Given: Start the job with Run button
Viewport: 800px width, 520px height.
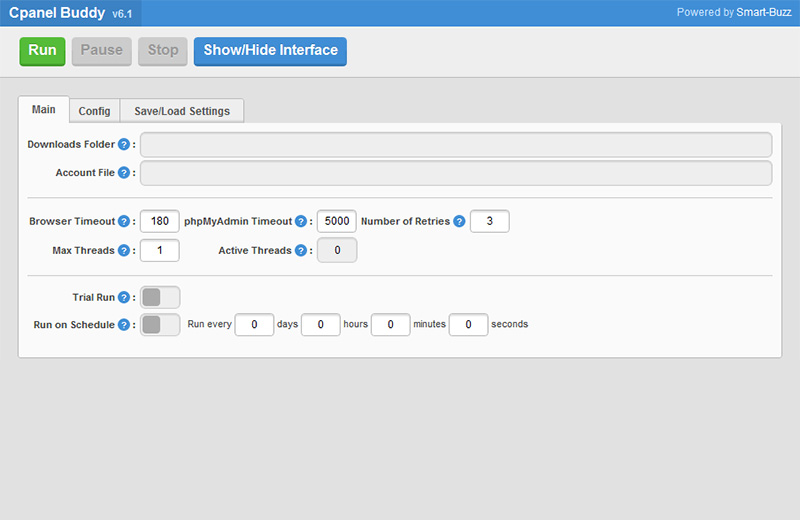Looking at the screenshot, I should pyautogui.click(x=42, y=51).
